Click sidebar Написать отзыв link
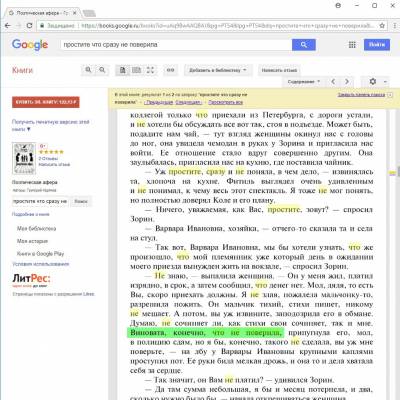Screen dimensions: 400x400 click(54, 164)
